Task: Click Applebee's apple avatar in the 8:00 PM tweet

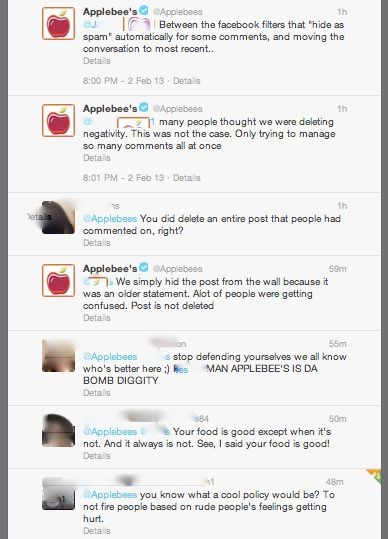Action: pyautogui.click(x=58, y=23)
